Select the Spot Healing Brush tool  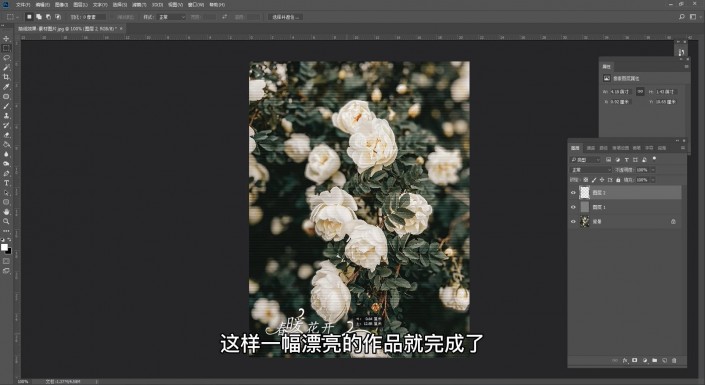click(x=6, y=96)
